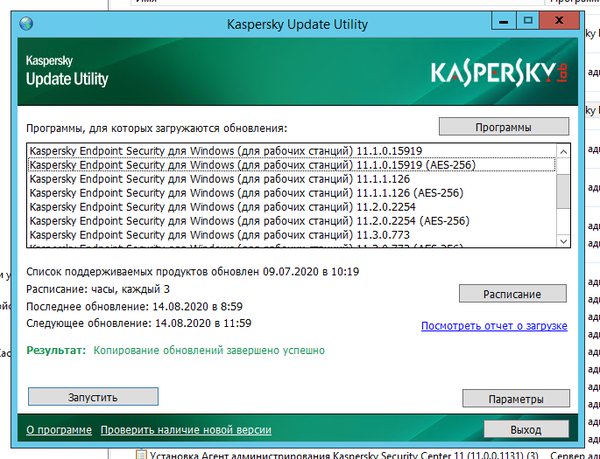The image size is (600, 459).
Task: Select list row ending 11.2.0.2254 without AES-256
Action: (292, 207)
